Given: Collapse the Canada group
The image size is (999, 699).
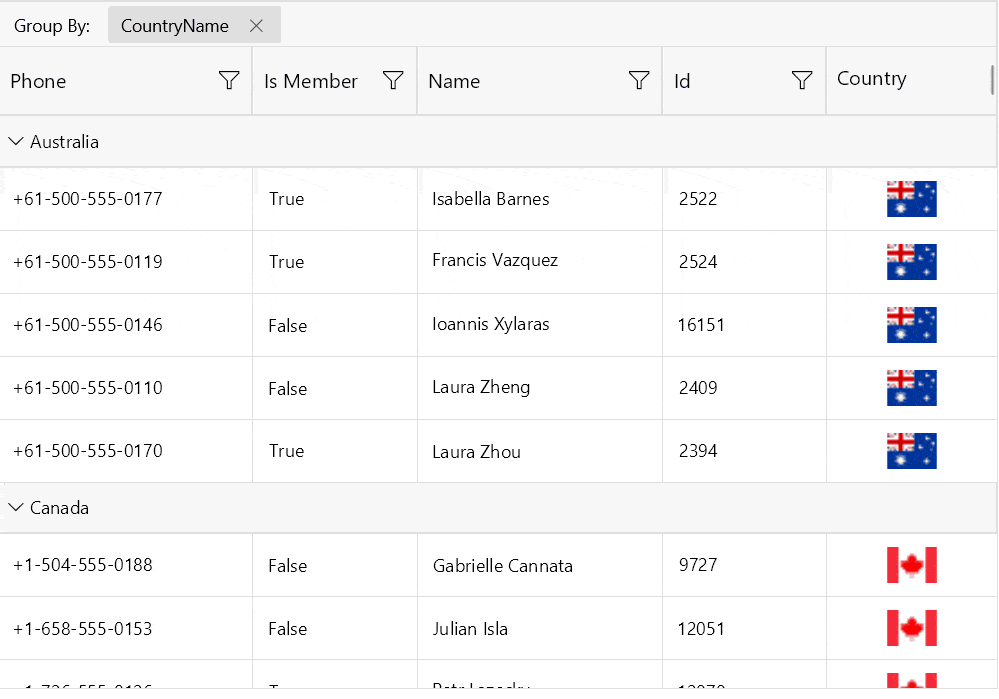Looking at the screenshot, I should point(16,507).
